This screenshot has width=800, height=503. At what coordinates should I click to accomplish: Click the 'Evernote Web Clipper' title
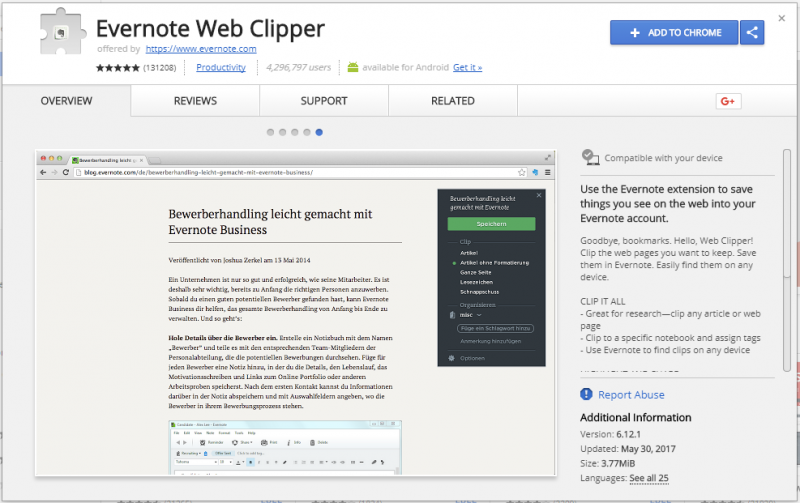(x=210, y=29)
